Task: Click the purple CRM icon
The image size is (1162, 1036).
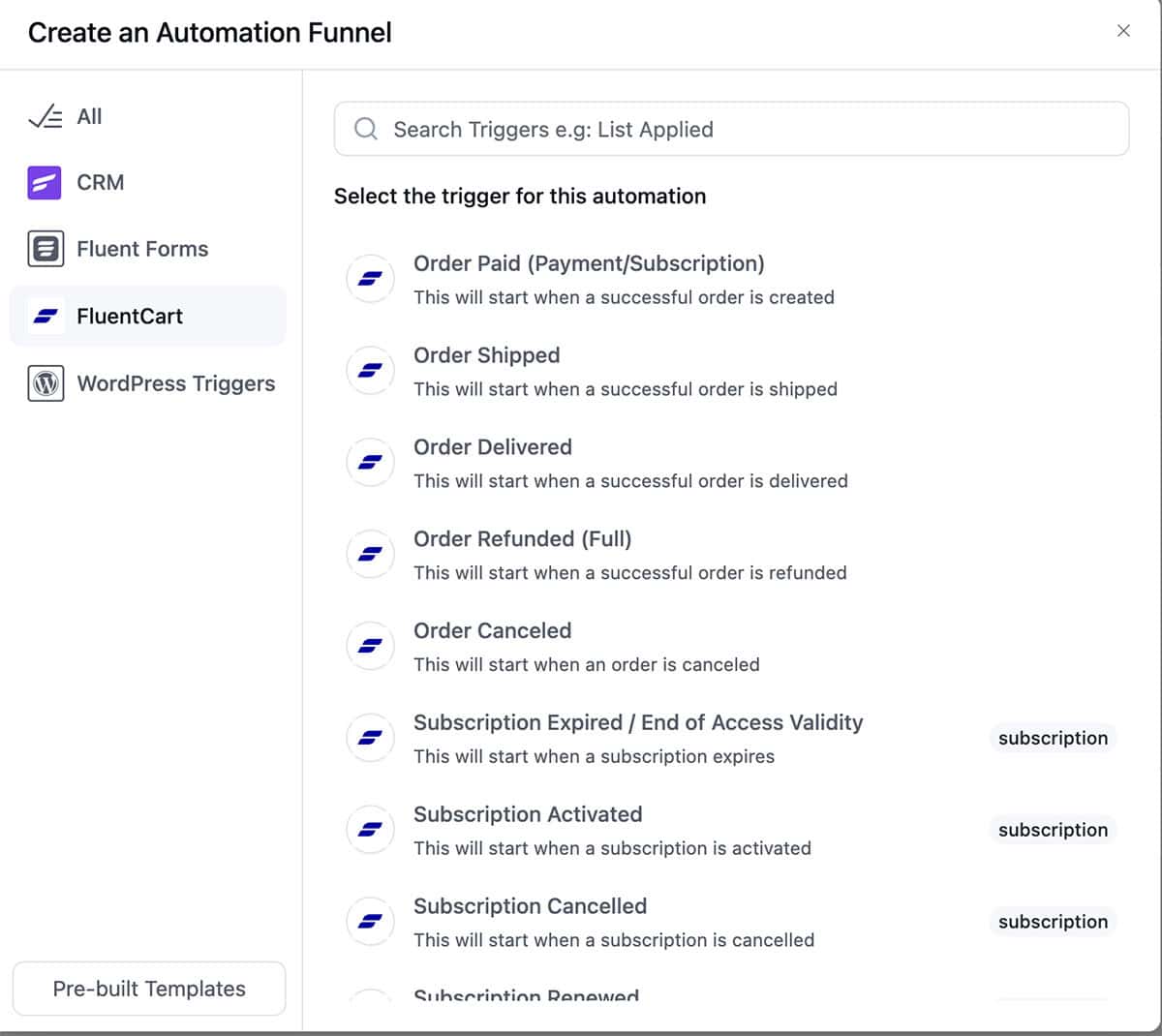Action: point(45,182)
